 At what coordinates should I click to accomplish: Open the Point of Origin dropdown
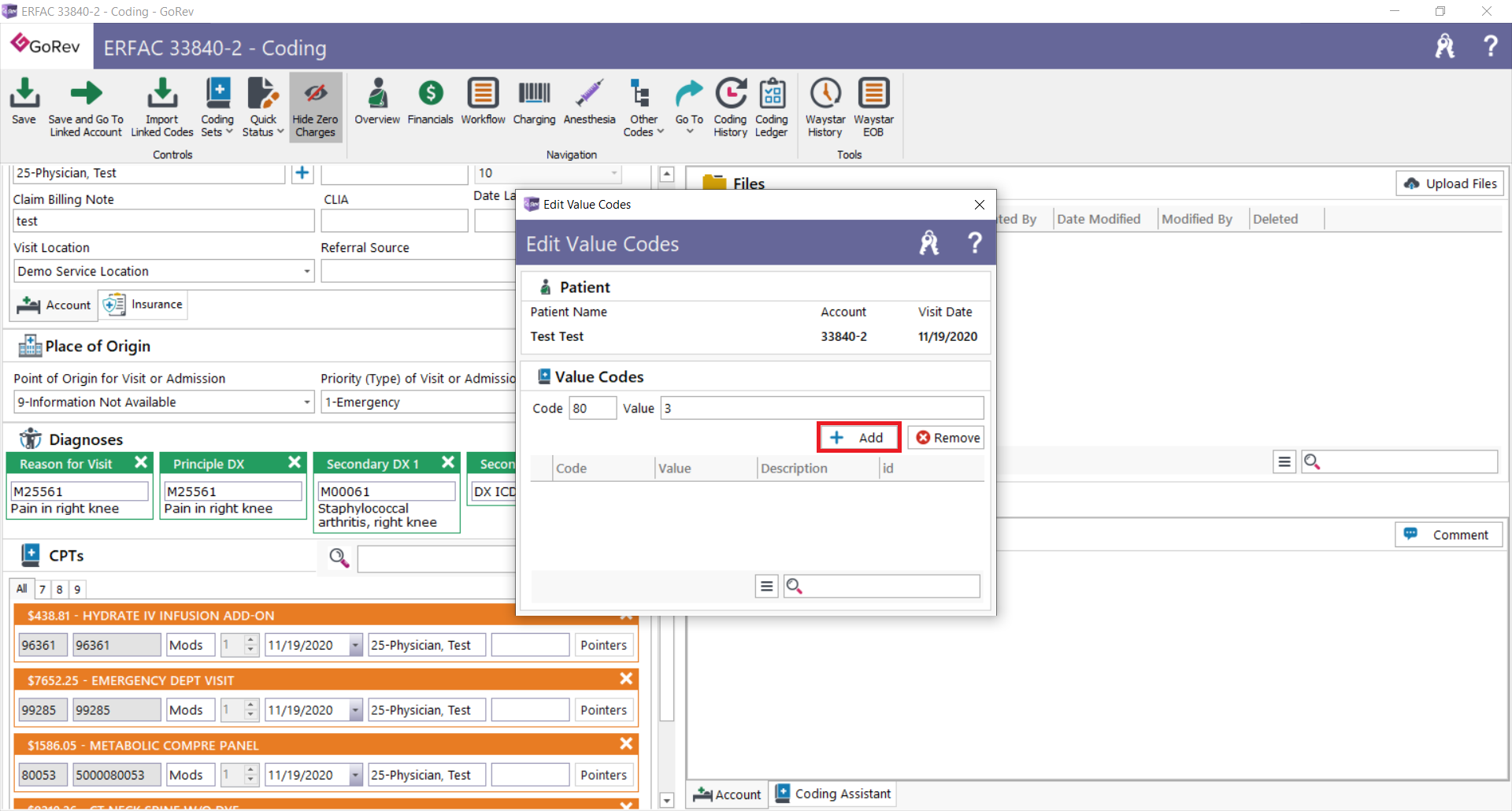point(307,402)
